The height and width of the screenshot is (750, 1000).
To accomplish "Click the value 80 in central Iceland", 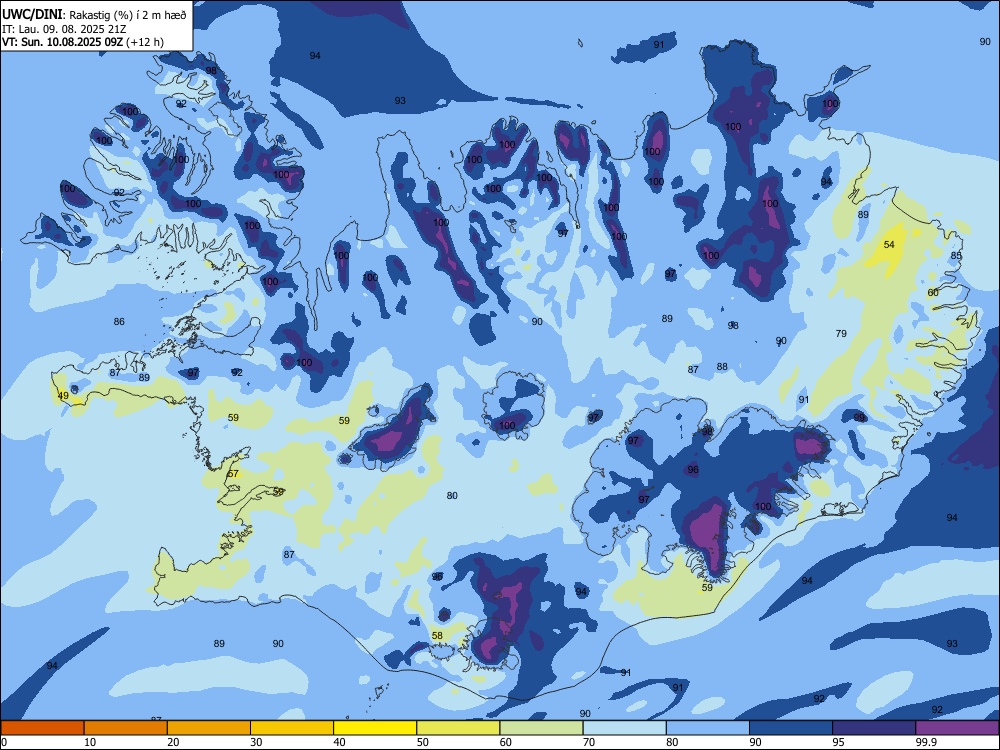I will tap(452, 495).
